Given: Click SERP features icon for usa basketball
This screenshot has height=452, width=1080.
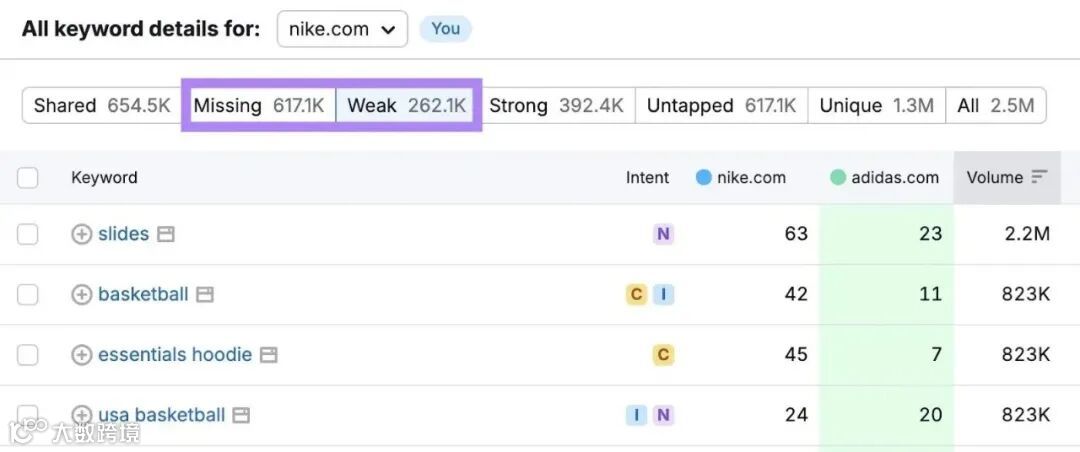Looking at the screenshot, I should tap(242, 415).
